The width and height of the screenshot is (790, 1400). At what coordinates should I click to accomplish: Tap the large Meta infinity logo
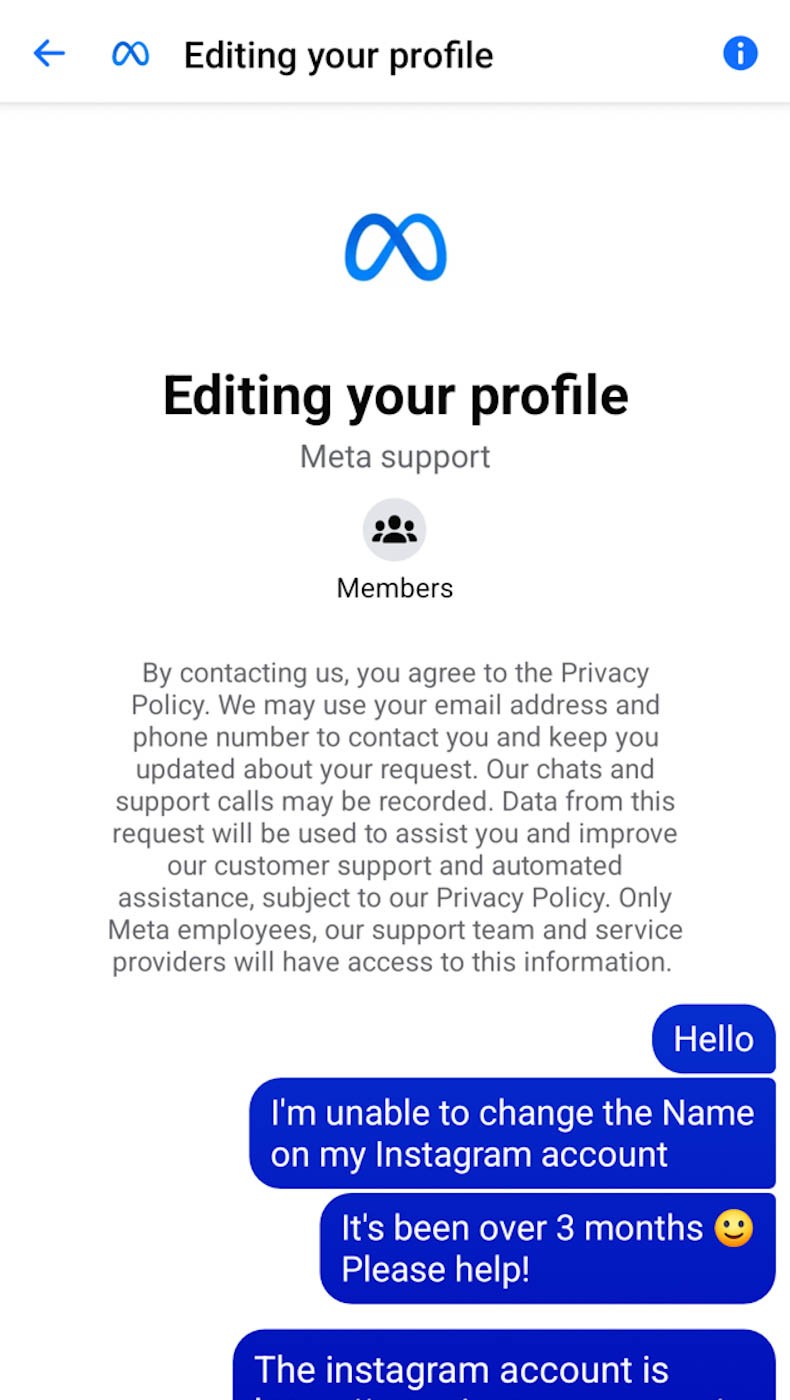coord(395,247)
